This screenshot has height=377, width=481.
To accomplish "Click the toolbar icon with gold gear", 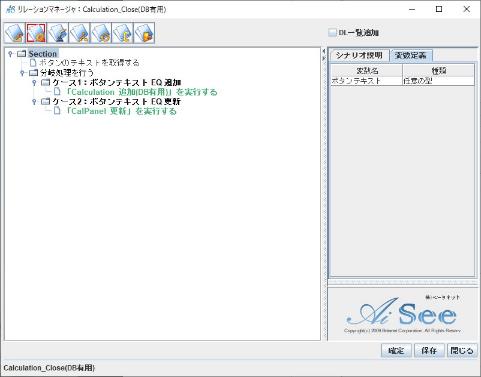I will 101,33.
